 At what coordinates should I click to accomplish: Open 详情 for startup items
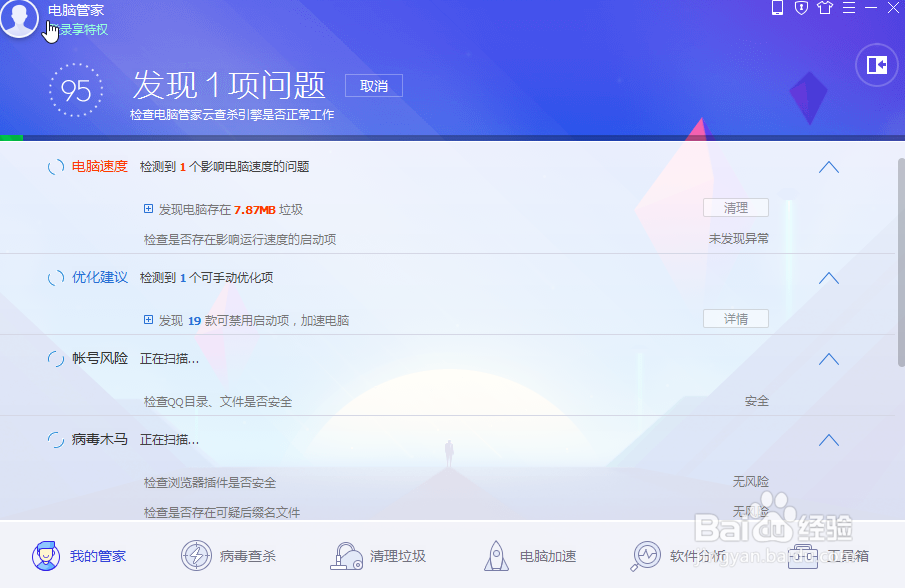[x=735, y=318]
